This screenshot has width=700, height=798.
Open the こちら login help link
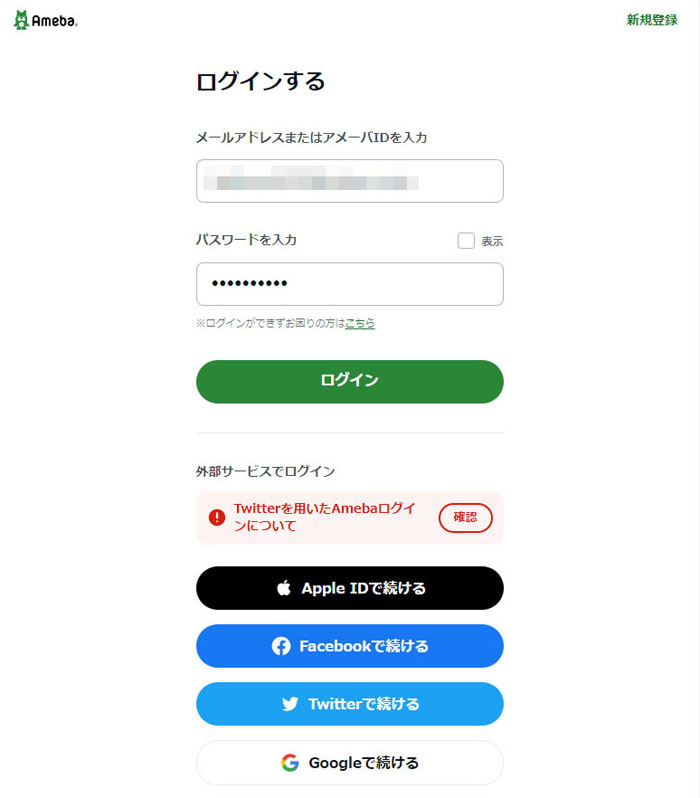(360, 323)
